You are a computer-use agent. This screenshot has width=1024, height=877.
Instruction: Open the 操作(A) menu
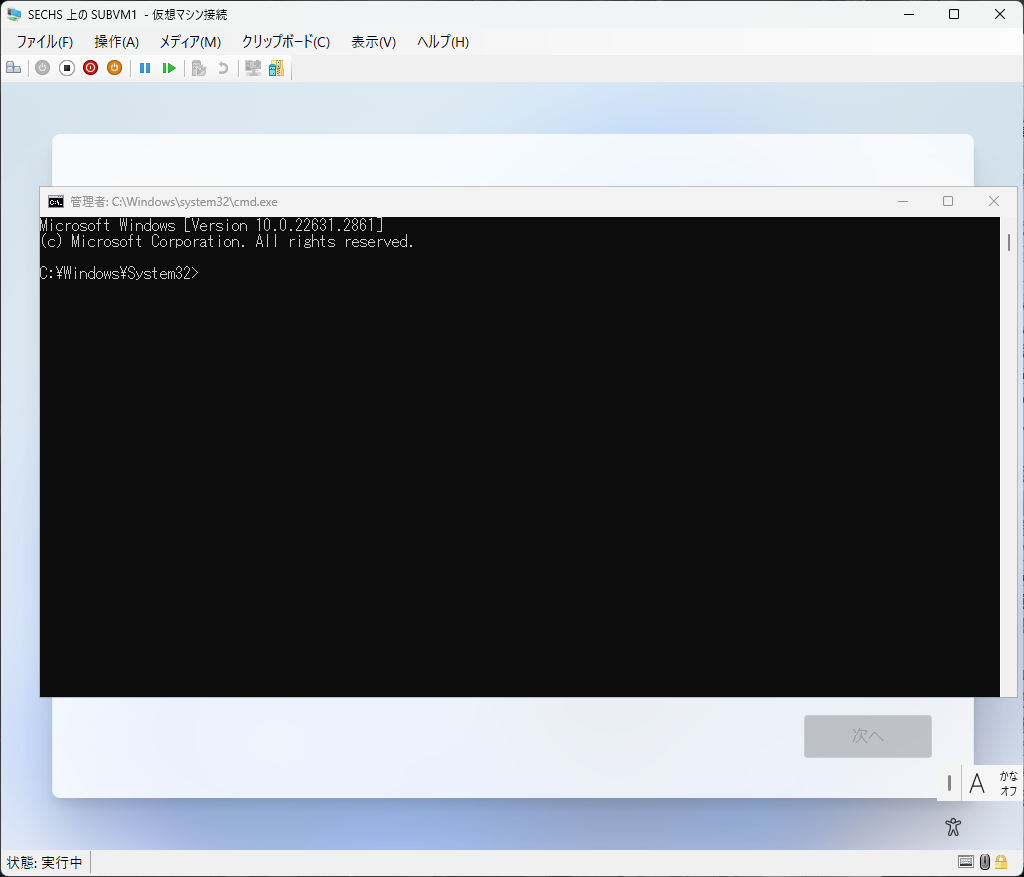tap(116, 42)
